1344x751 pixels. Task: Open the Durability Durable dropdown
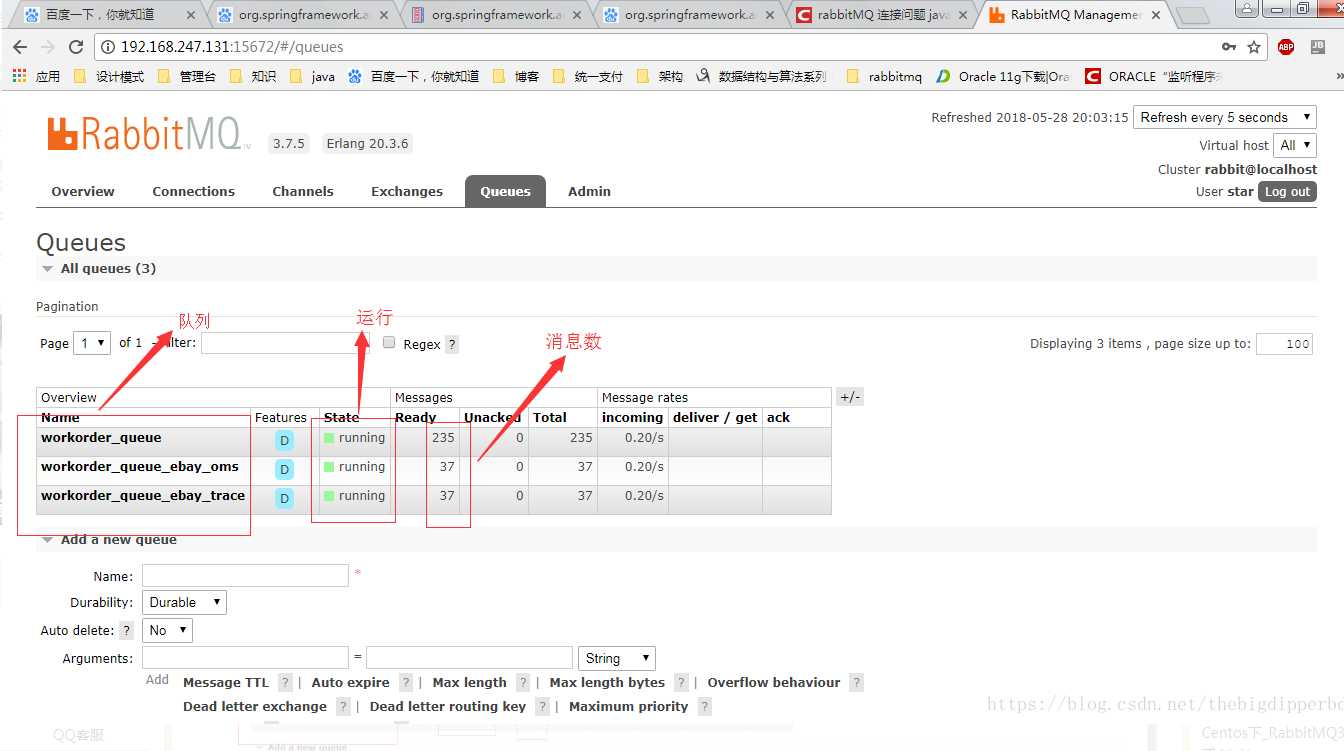(184, 602)
